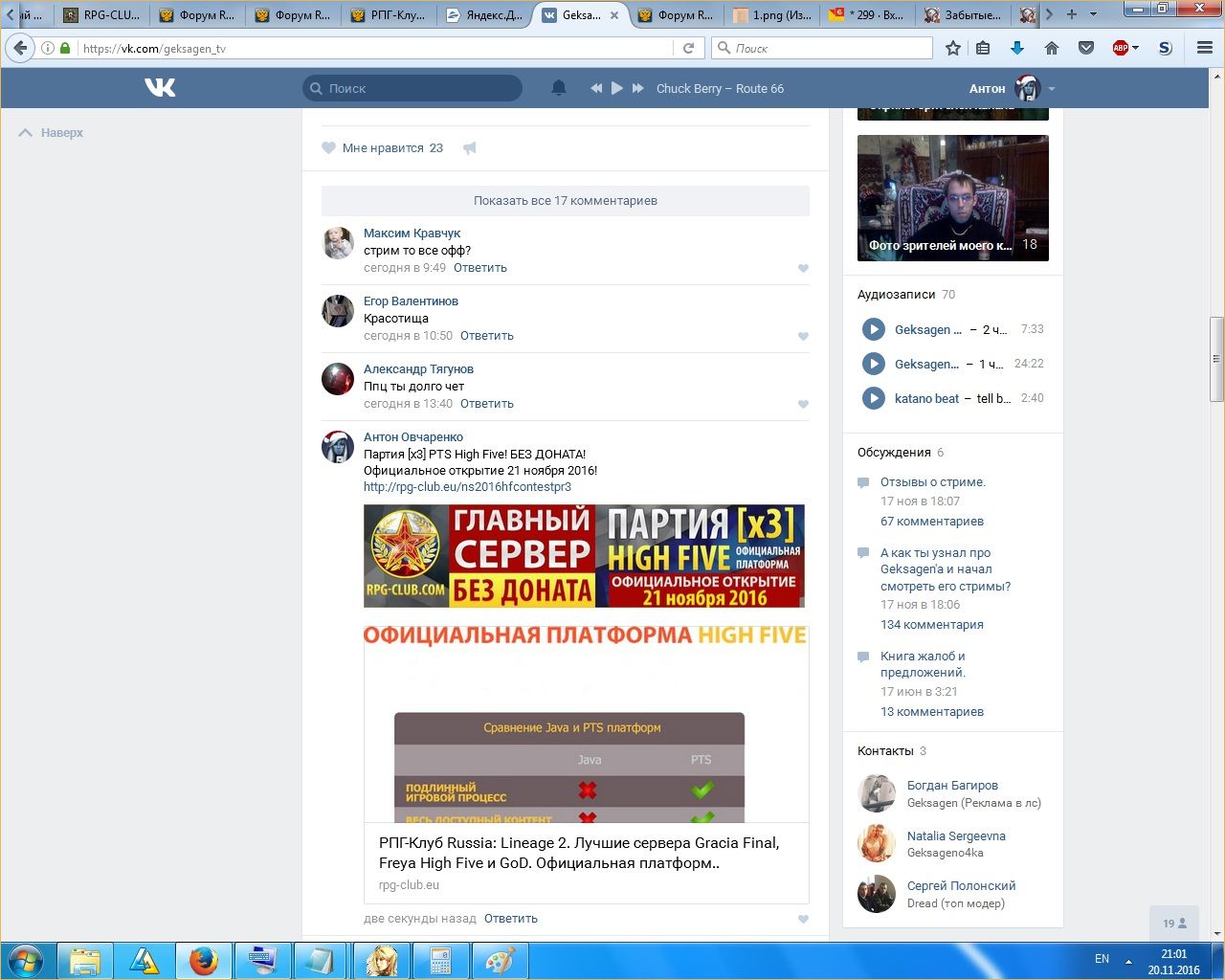This screenshot has width=1225, height=980.
Task: Click the share megaphone icon under post
Action: coord(469,148)
